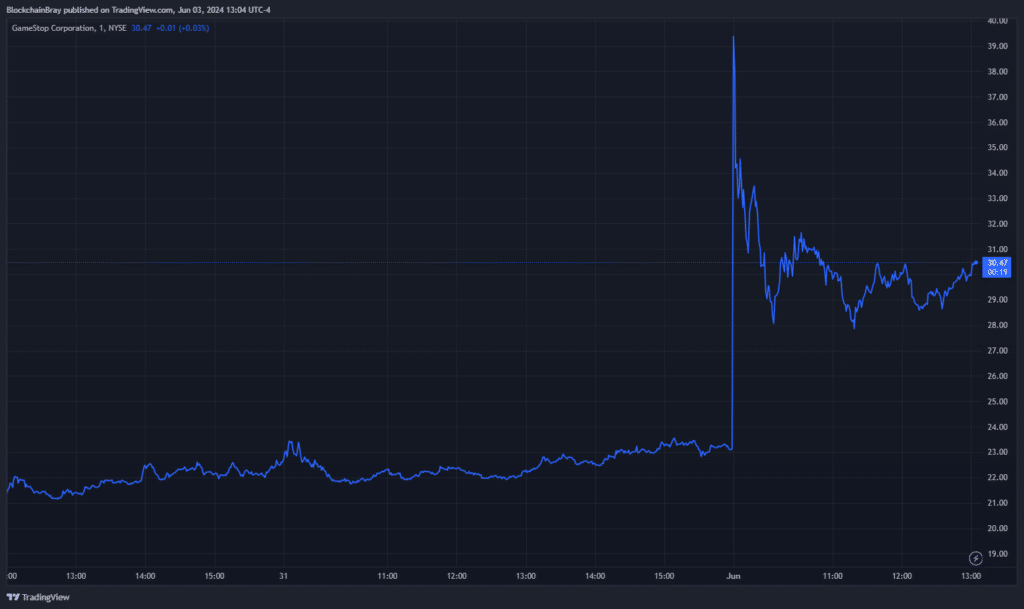Click the 25.00 price axis label
Image resolution: width=1024 pixels, height=609 pixels.
(997, 401)
